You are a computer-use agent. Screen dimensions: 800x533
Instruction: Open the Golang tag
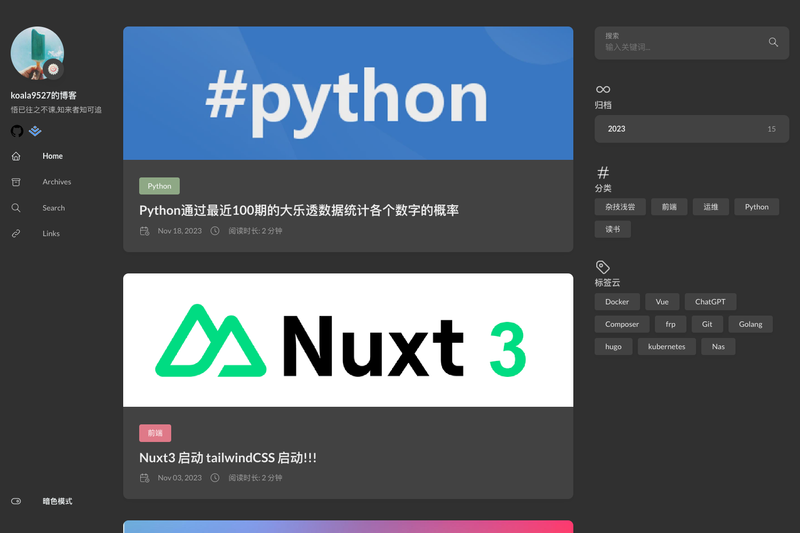tap(751, 324)
